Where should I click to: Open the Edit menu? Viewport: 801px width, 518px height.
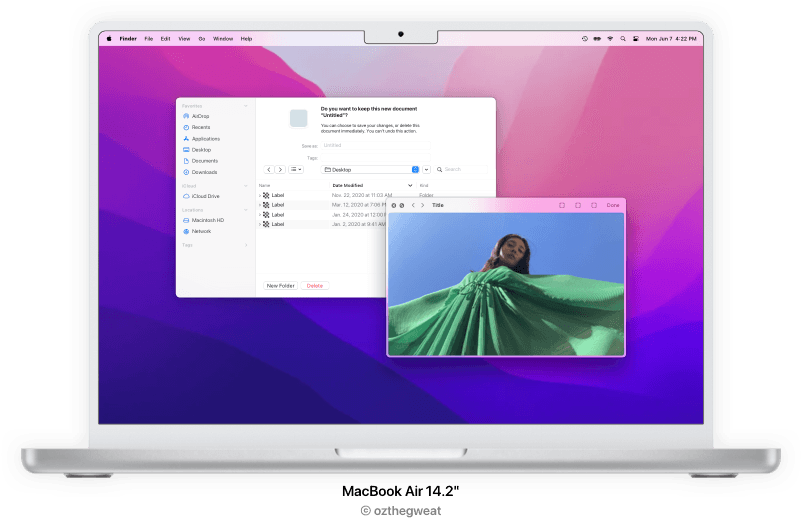tap(166, 38)
